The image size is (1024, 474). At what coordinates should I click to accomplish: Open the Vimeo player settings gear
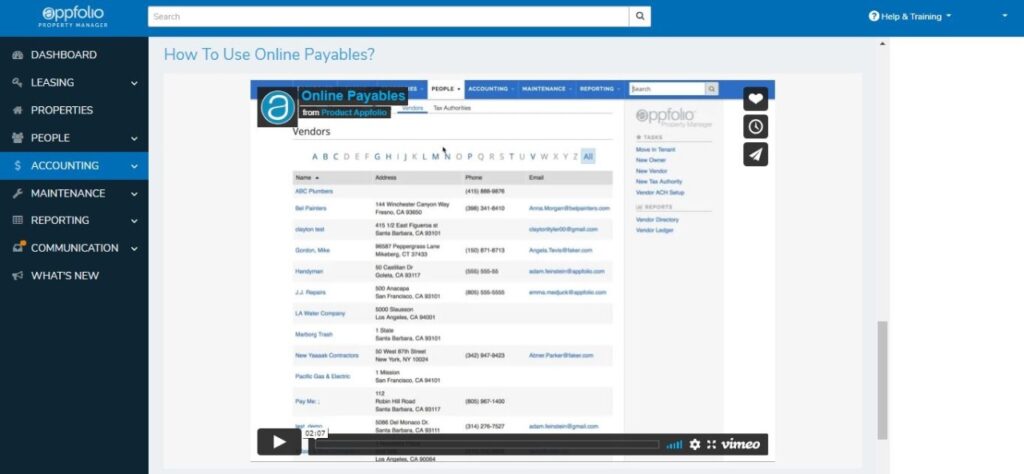[695, 444]
